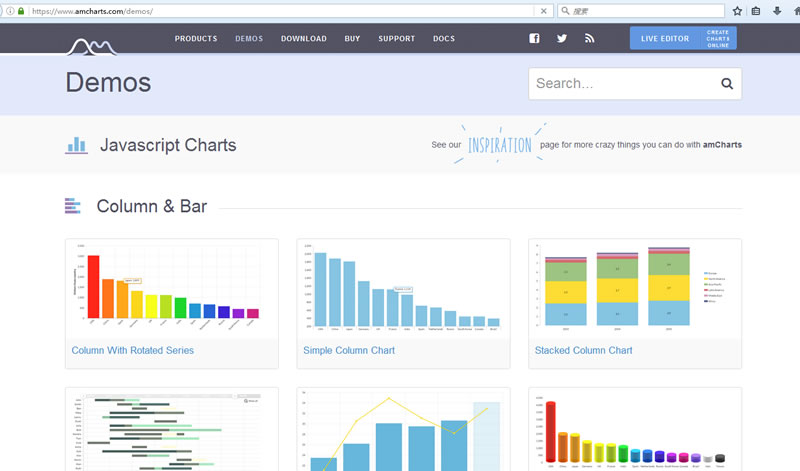Click the RSS feed icon
The width and height of the screenshot is (800, 471).
pyautogui.click(x=590, y=39)
